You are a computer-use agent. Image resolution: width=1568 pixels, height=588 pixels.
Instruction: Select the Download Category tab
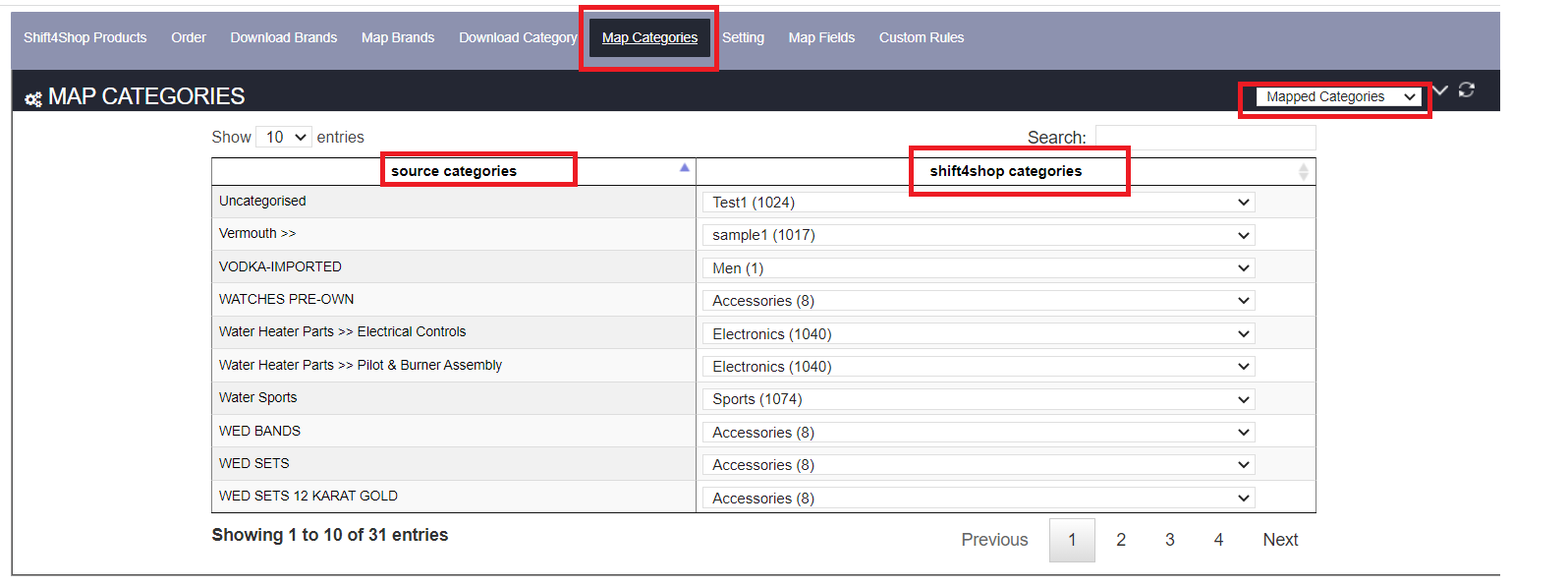(518, 37)
